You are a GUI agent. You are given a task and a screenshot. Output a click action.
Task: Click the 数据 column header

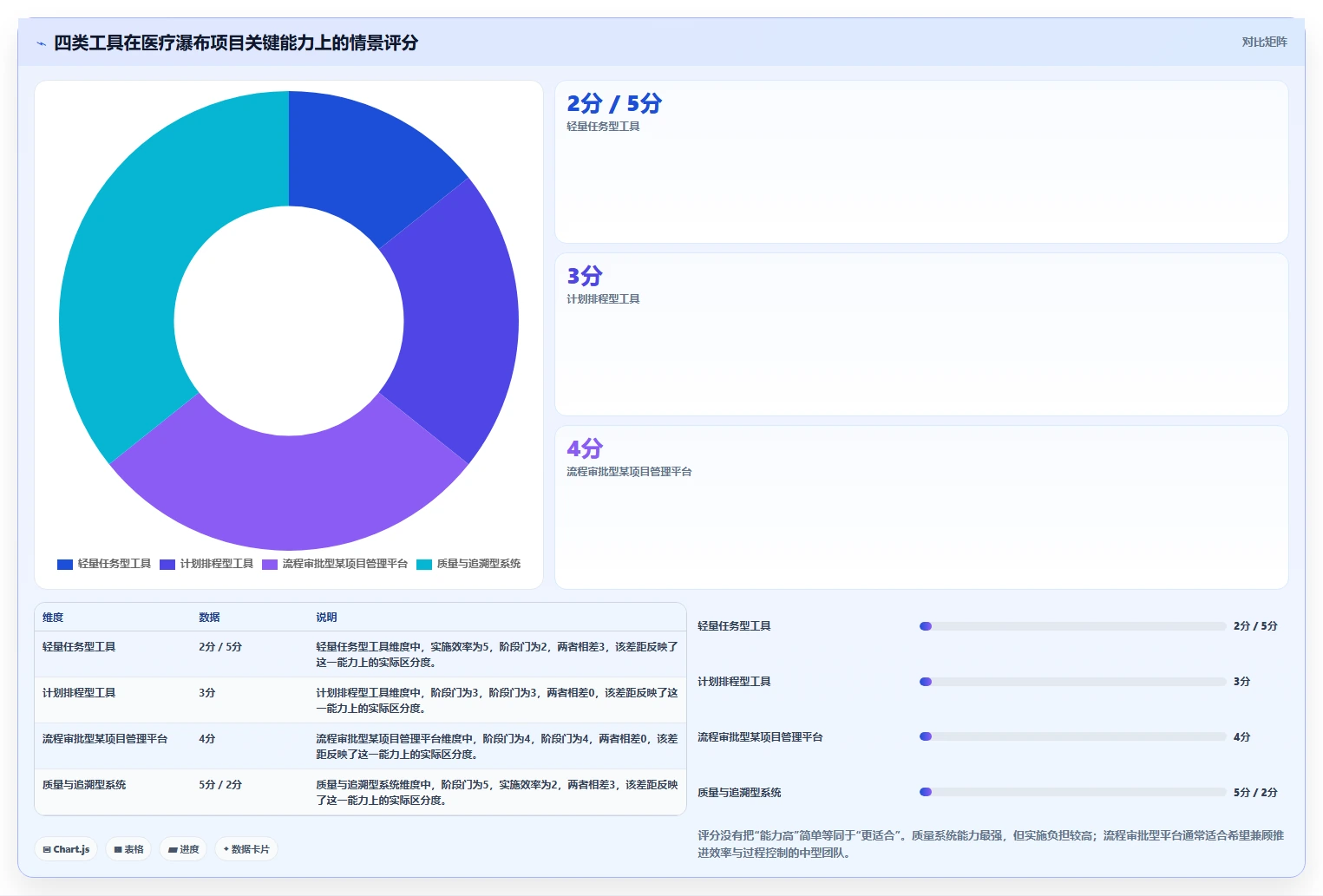point(209,618)
